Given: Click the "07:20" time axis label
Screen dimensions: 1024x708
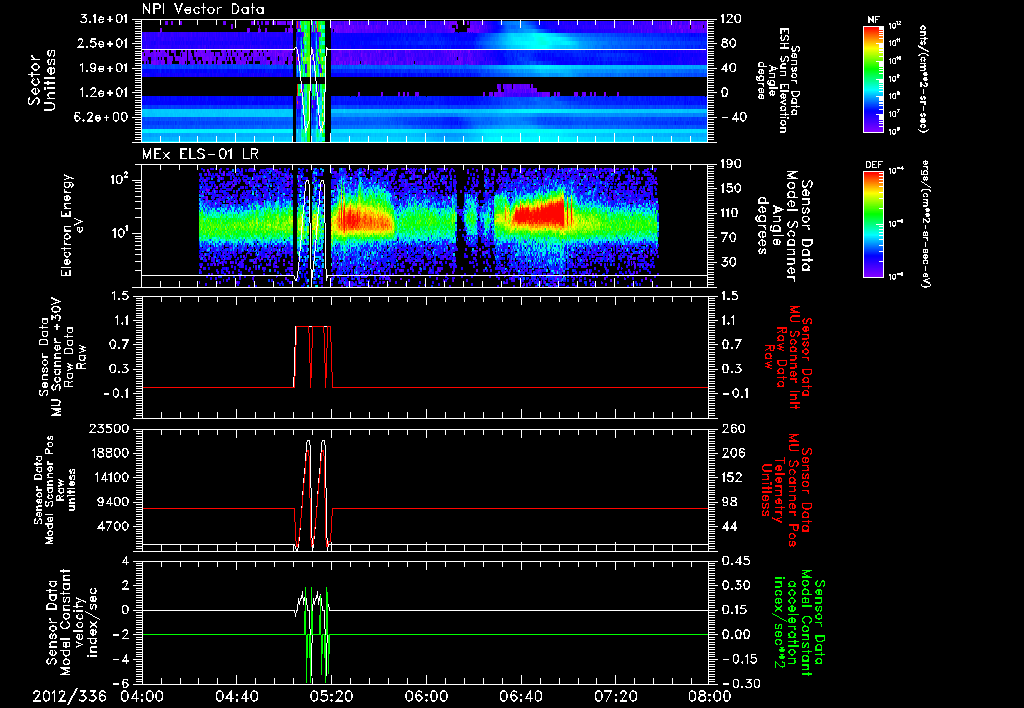Looking at the screenshot, I should (616, 696).
